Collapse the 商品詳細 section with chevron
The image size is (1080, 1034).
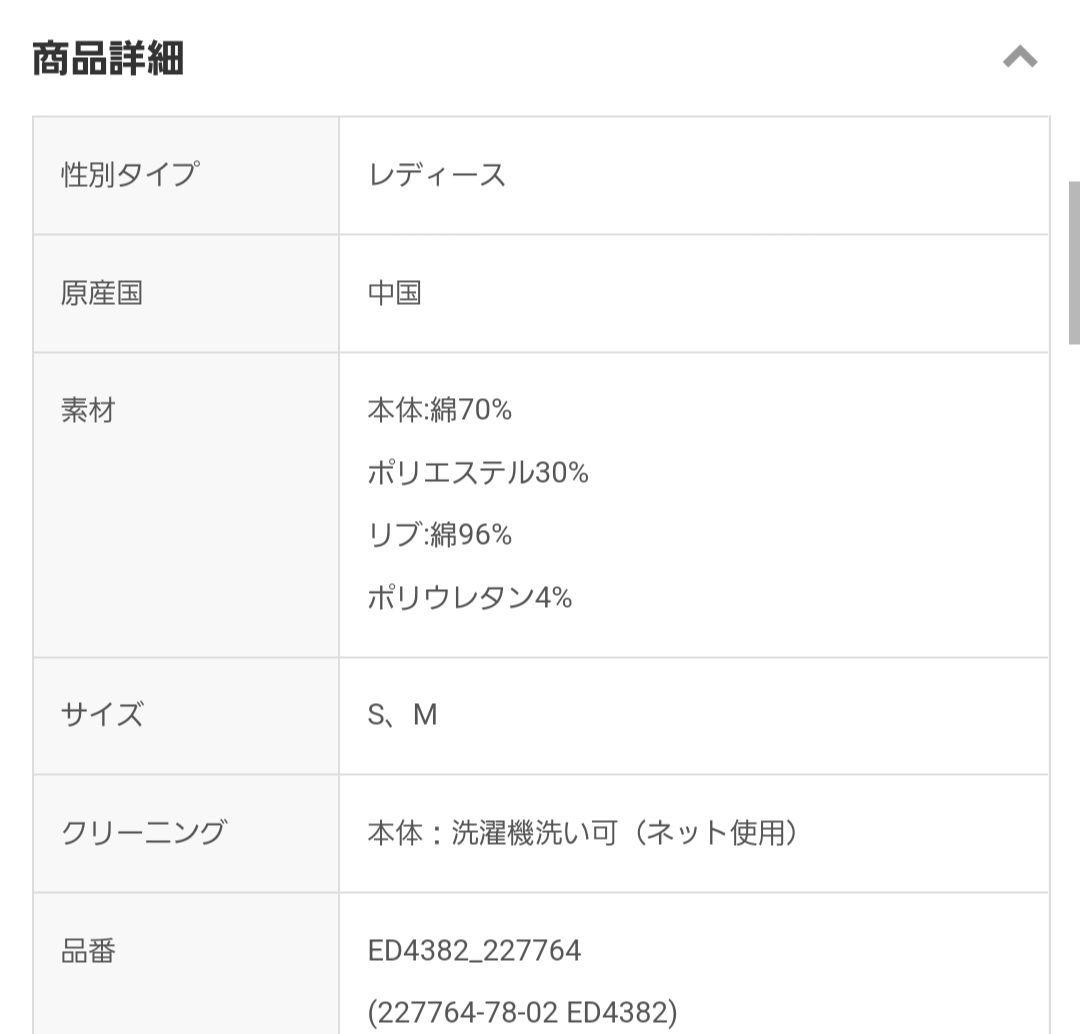1020,57
